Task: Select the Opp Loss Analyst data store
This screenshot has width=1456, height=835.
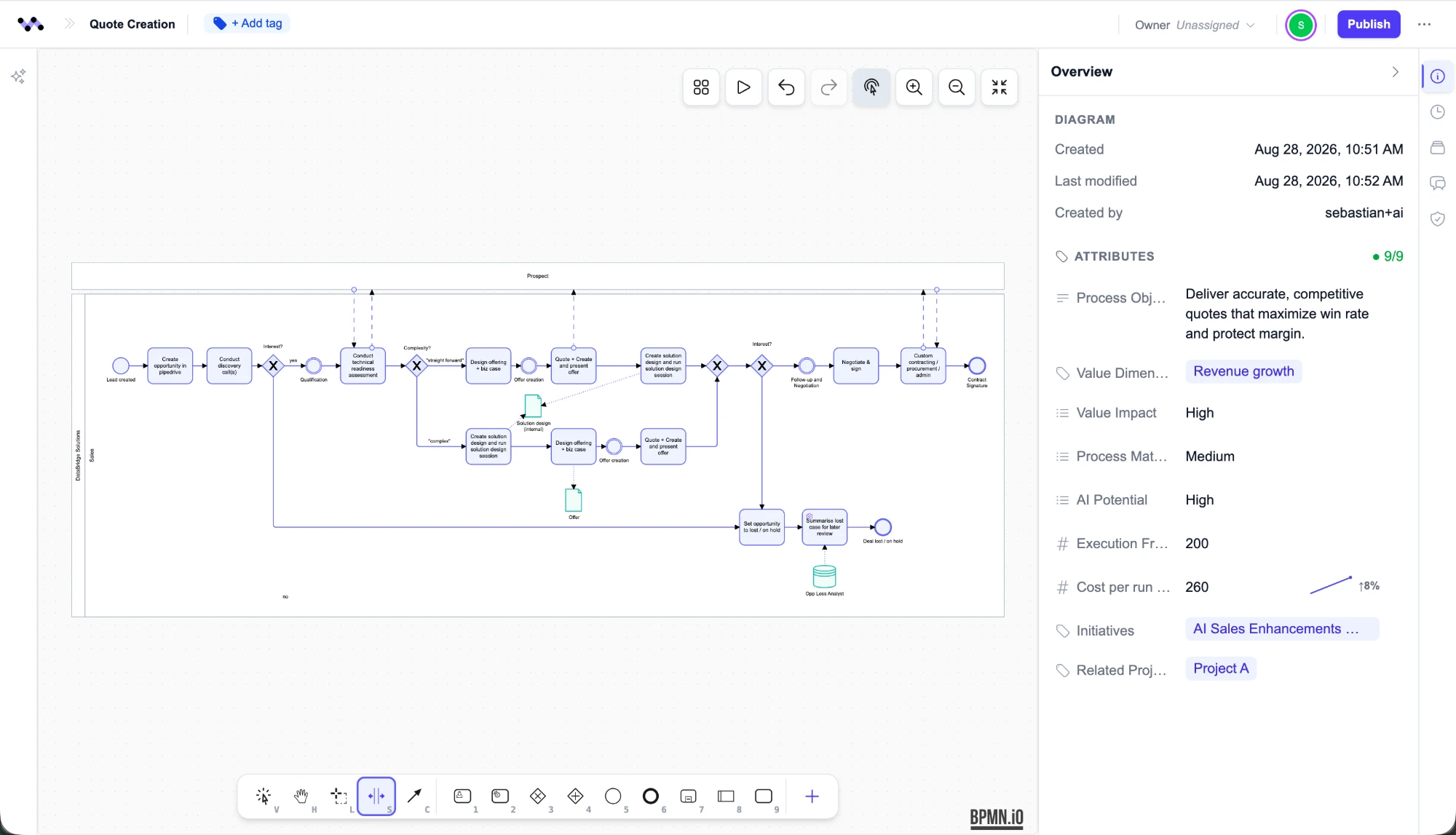Action: [x=824, y=577]
